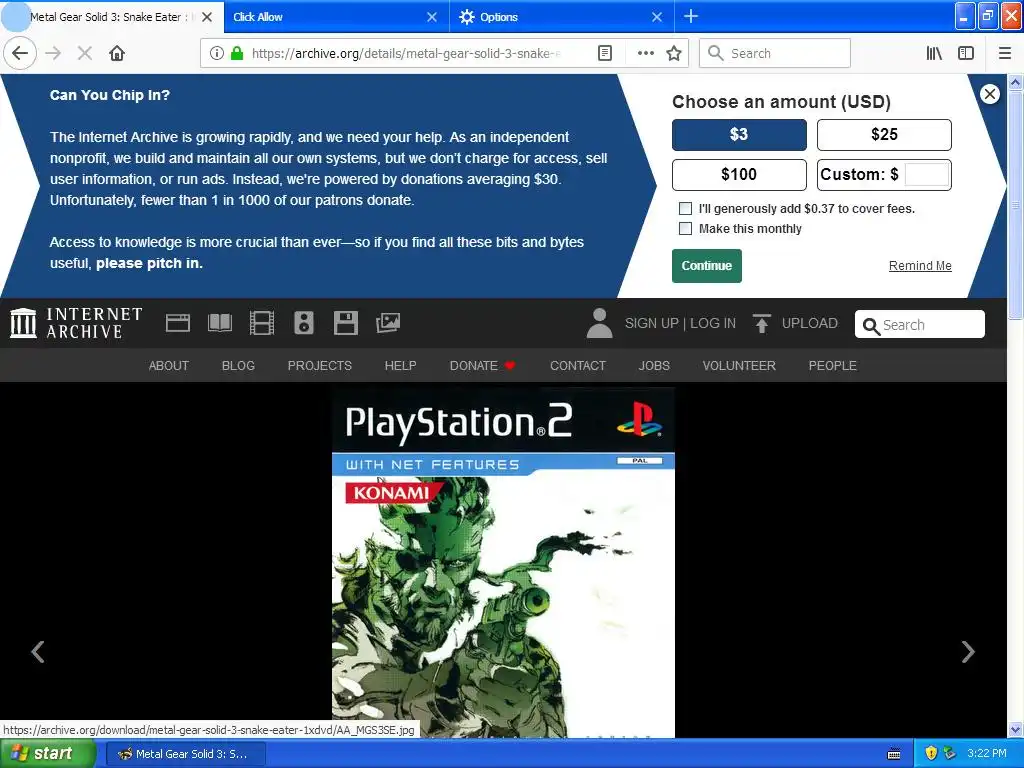Screen dimensions: 1024x768
Task: Open Internet Archive texts book icon
Action: (x=220, y=323)
